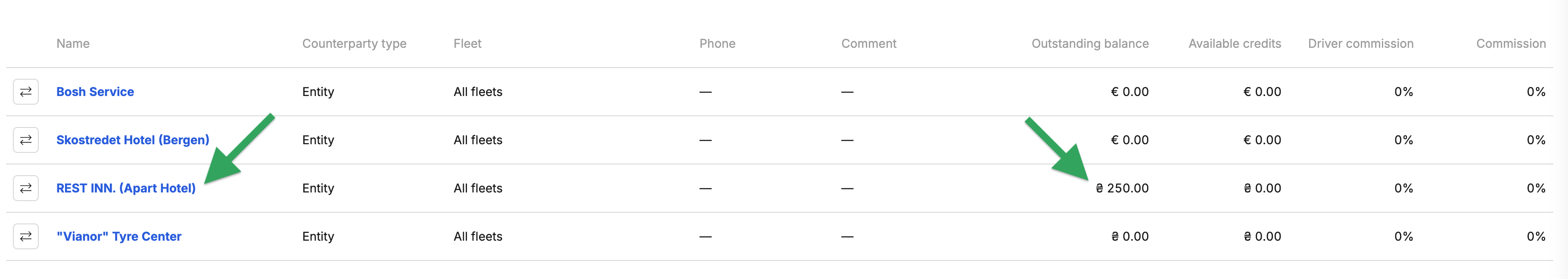Open REST INN. (Apart Hotel) link

(126, 189)
